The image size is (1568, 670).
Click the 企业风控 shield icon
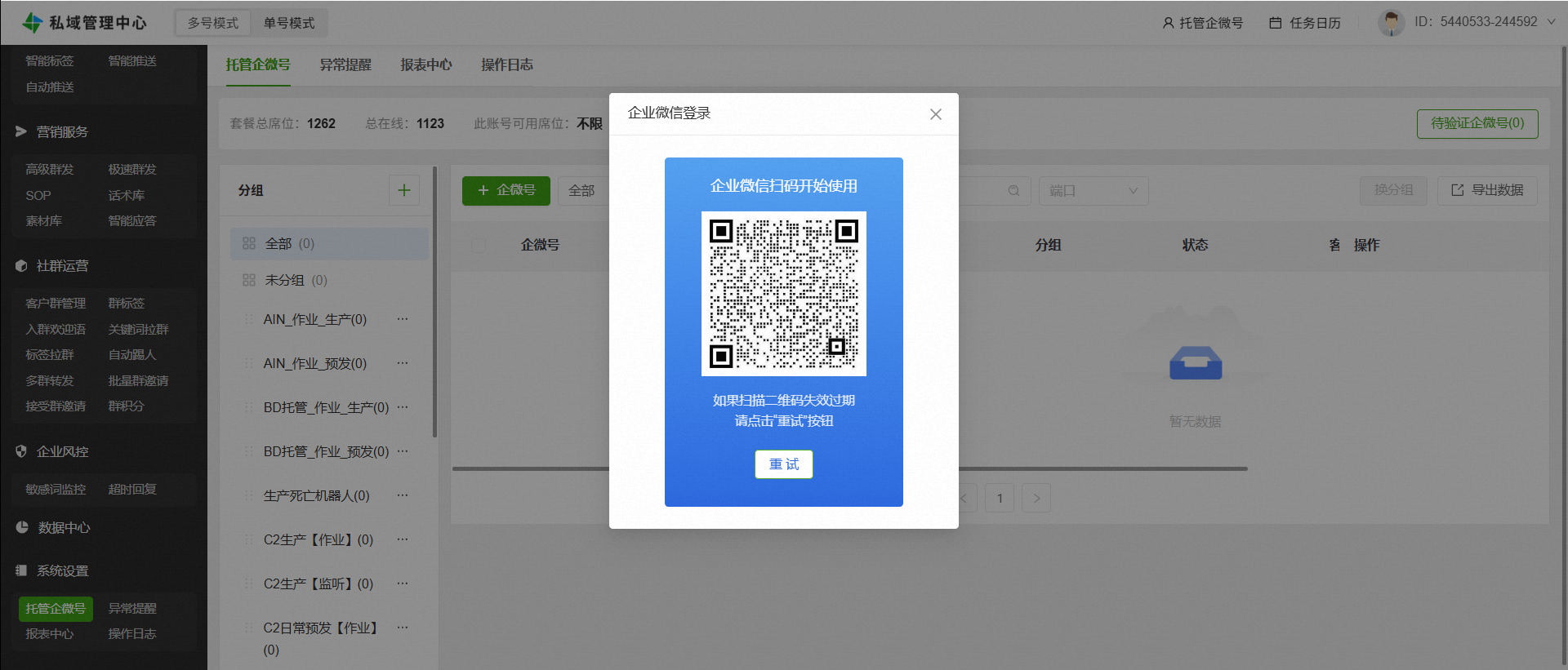point(21,451)
